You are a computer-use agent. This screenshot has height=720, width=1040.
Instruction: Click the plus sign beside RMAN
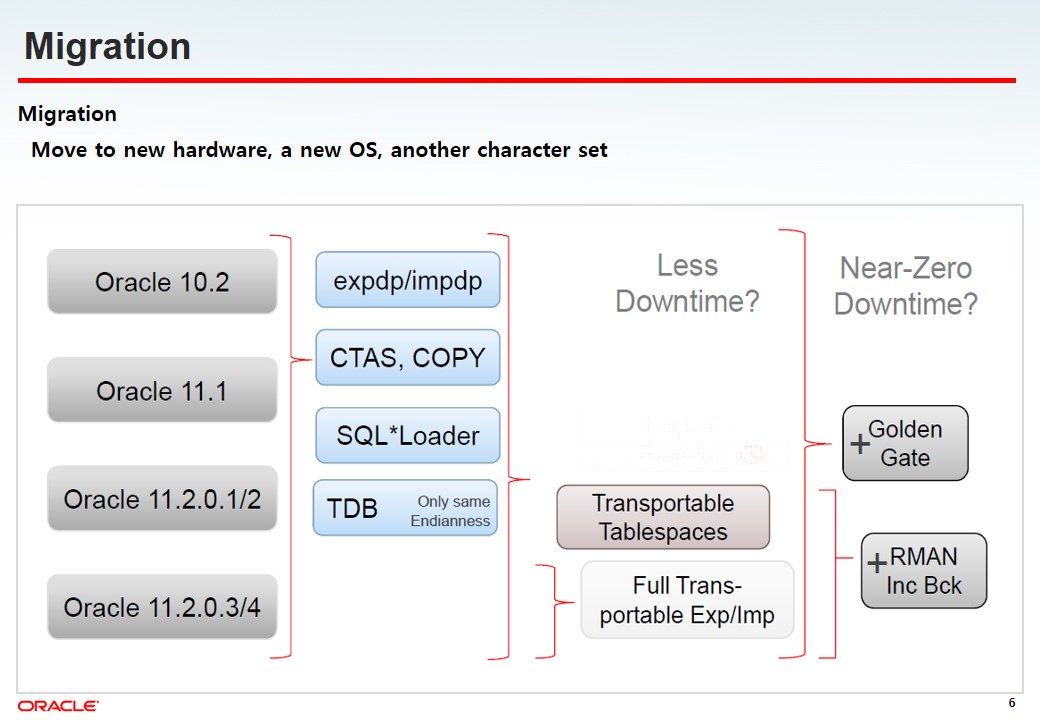click(x=877, y=563)
